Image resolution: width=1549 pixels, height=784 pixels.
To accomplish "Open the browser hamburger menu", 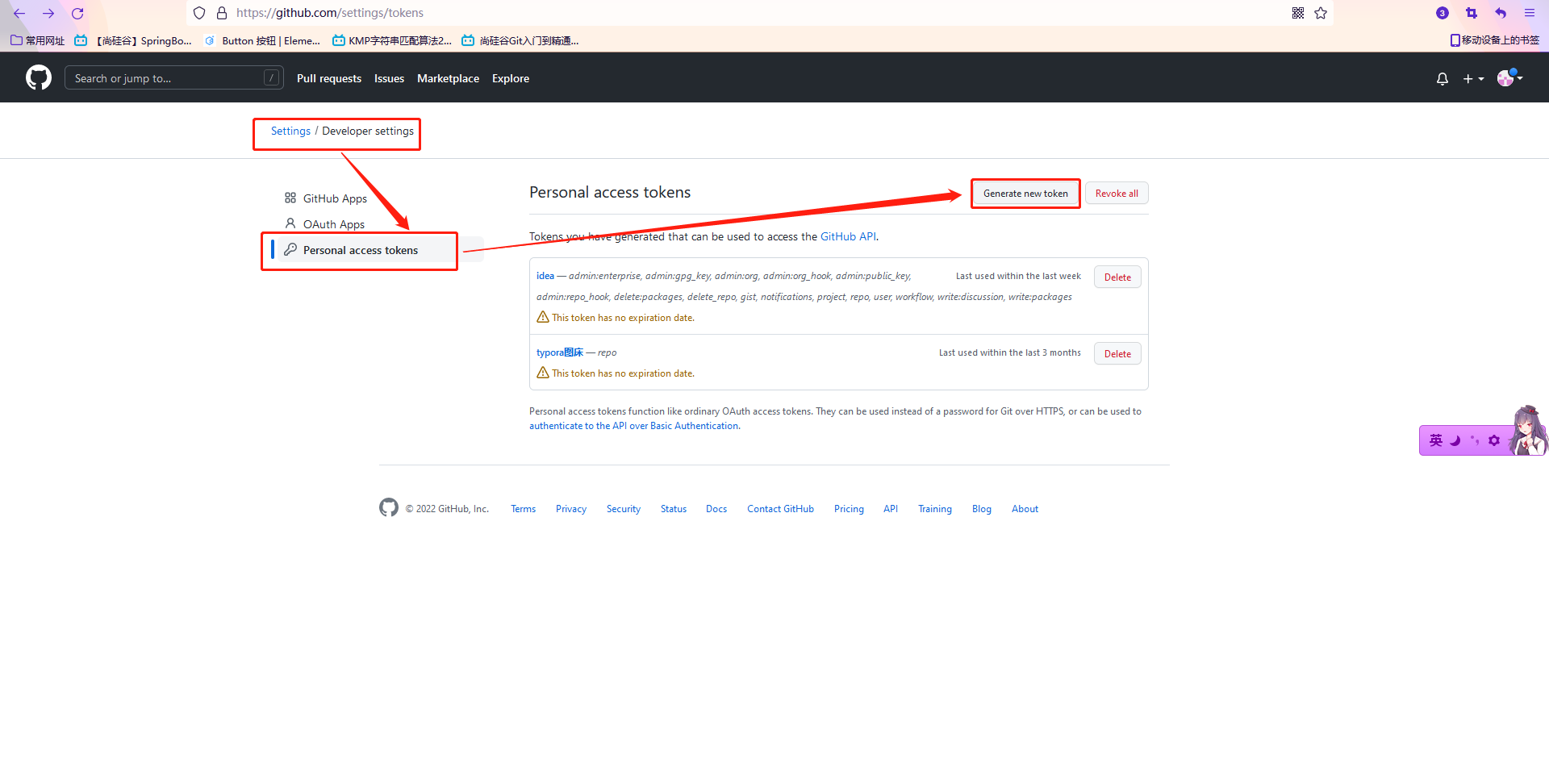I will 1530,13.
